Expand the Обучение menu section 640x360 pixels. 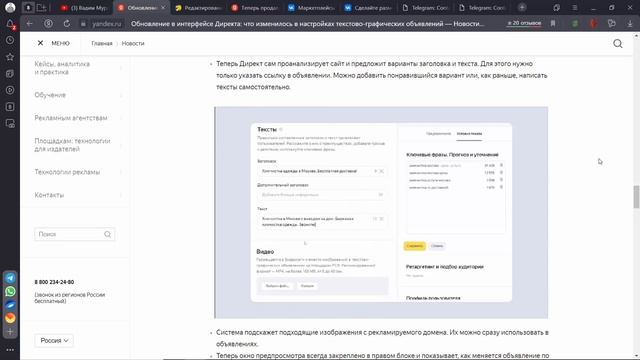pos(78,95)
